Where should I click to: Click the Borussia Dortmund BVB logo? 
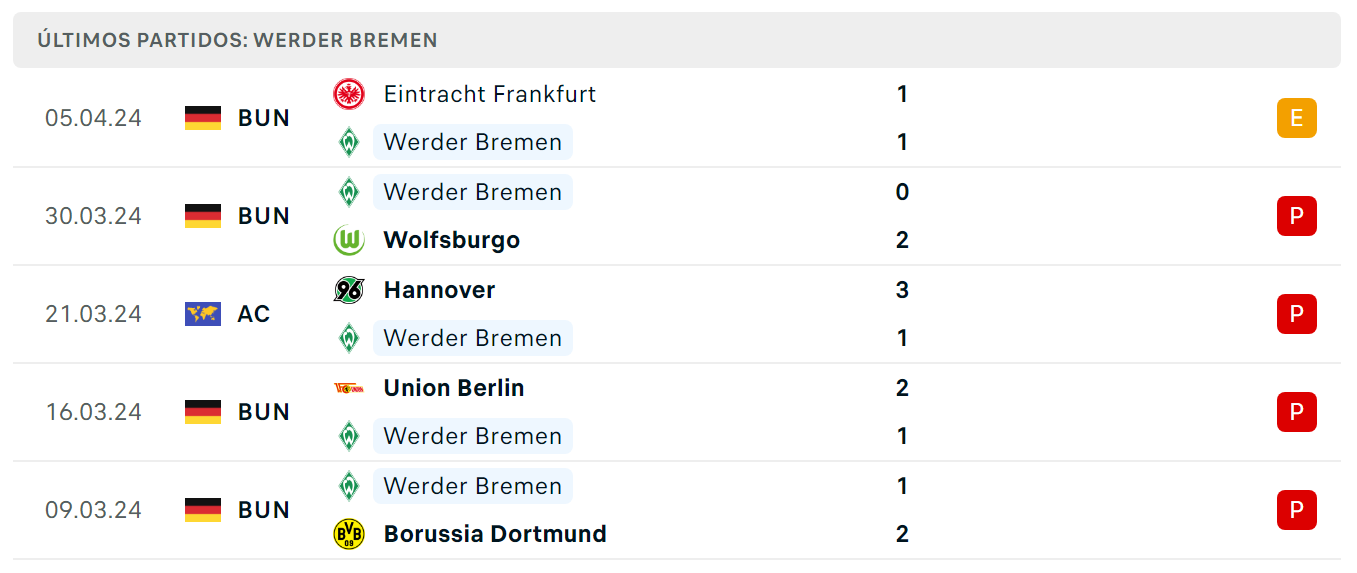[349, 534]
